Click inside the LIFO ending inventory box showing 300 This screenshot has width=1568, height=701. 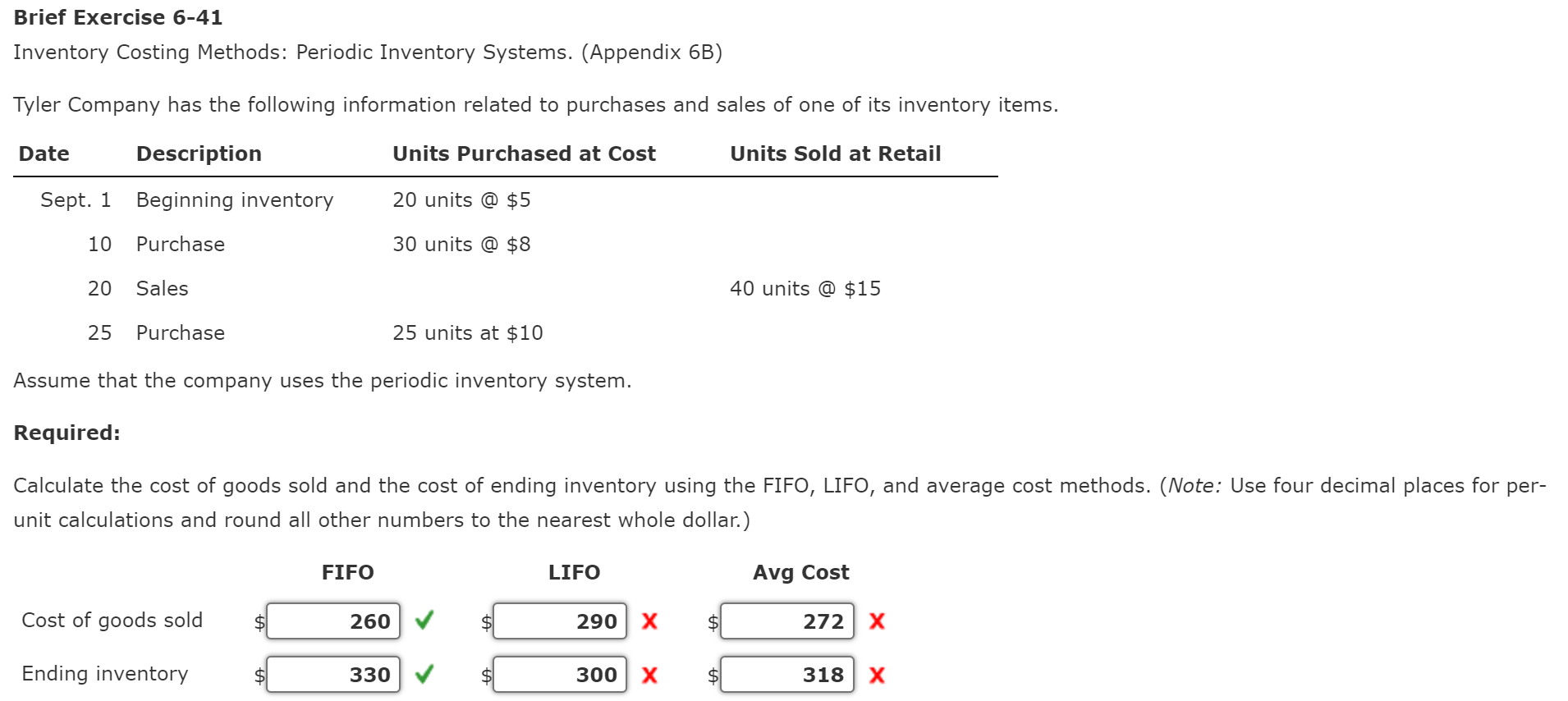pos(560,675)
